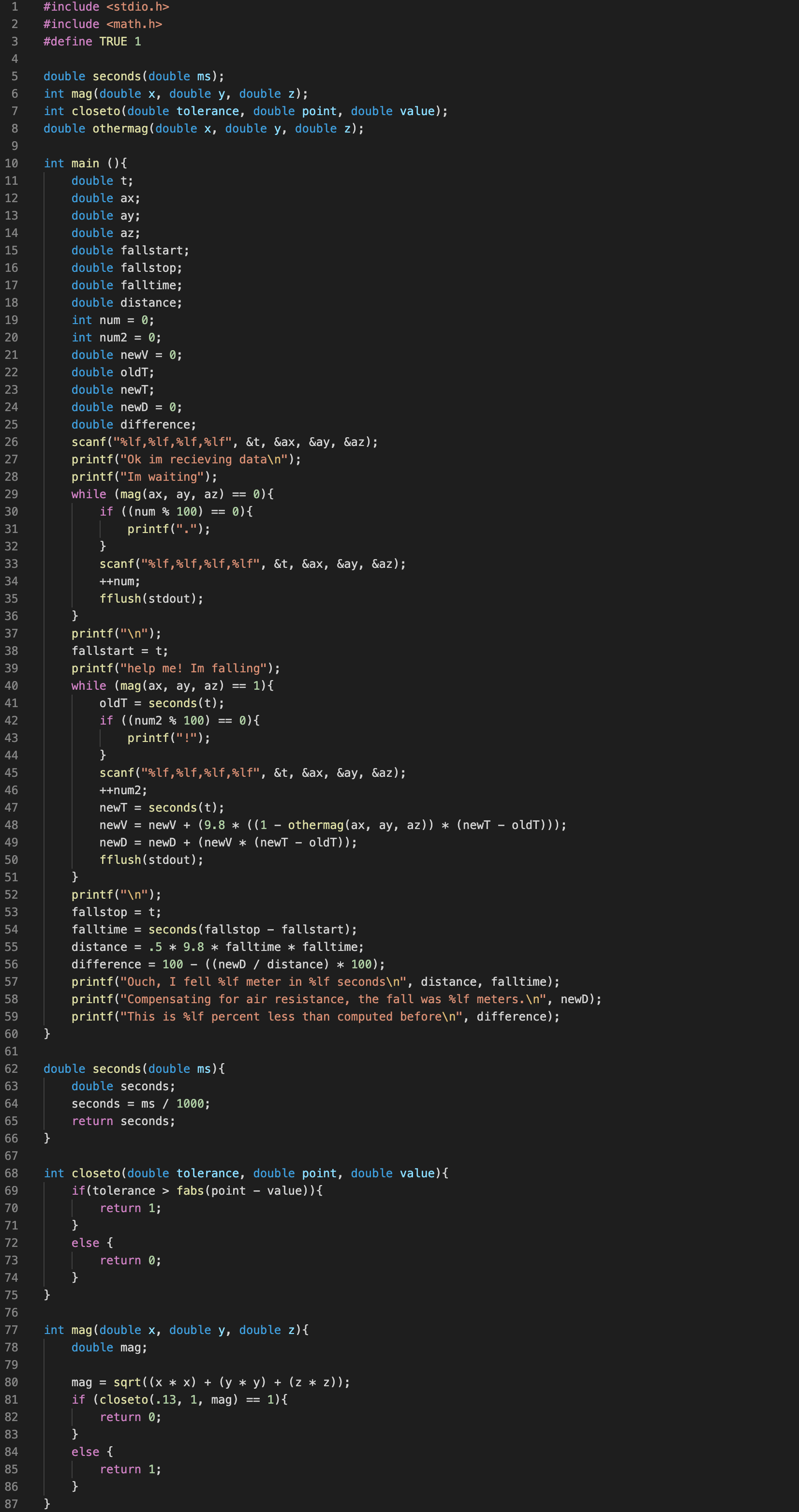Click 'return 1;' on line 85
Image resolution: width=799 pixels, height=1512 pixels.
pyautogui.click(x=130, y=1469)
